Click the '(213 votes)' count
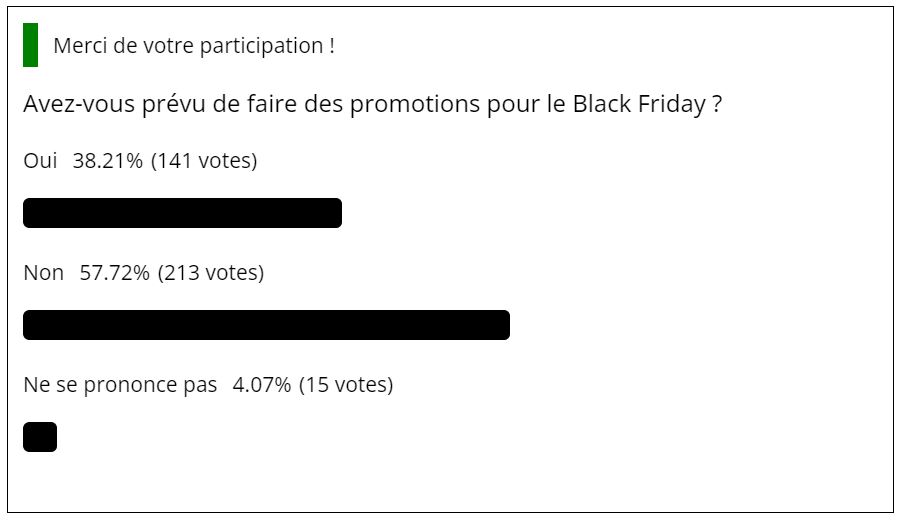Viewport: 902px width, 521px height. [x=211, y=273]
